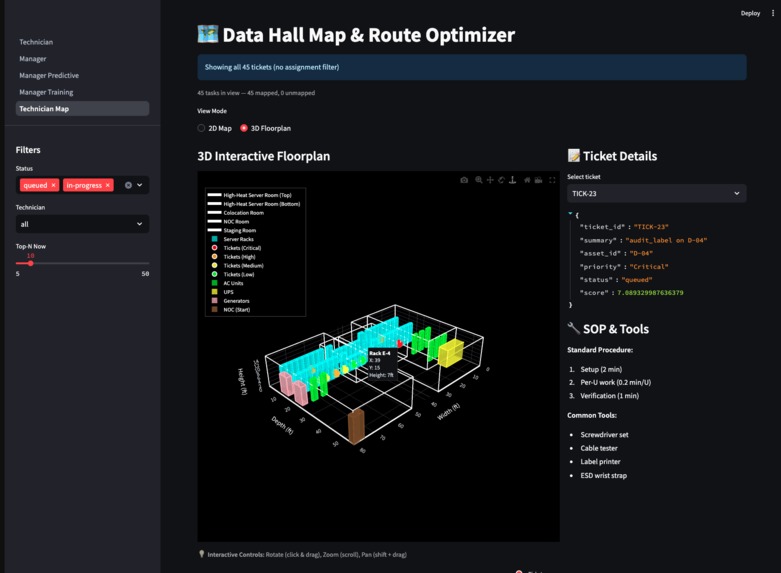Remove the queued status tag
Image resolution: width=781 pixels, height=573 pixels.
pyautogui.click(x=53, y=185)
